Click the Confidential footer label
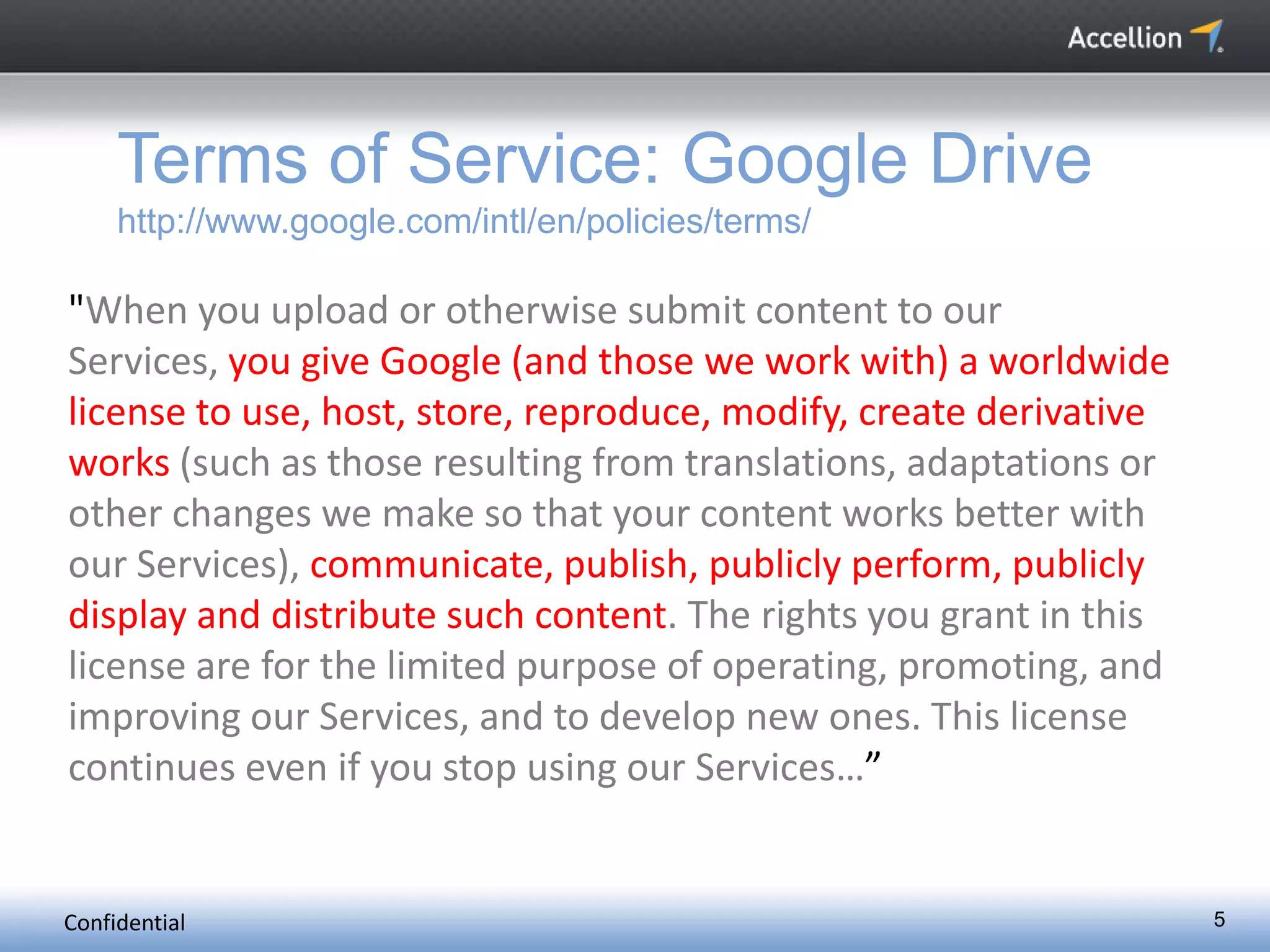Image resolution: width=1270 pixels, height=952 pixels. point(125,922)
